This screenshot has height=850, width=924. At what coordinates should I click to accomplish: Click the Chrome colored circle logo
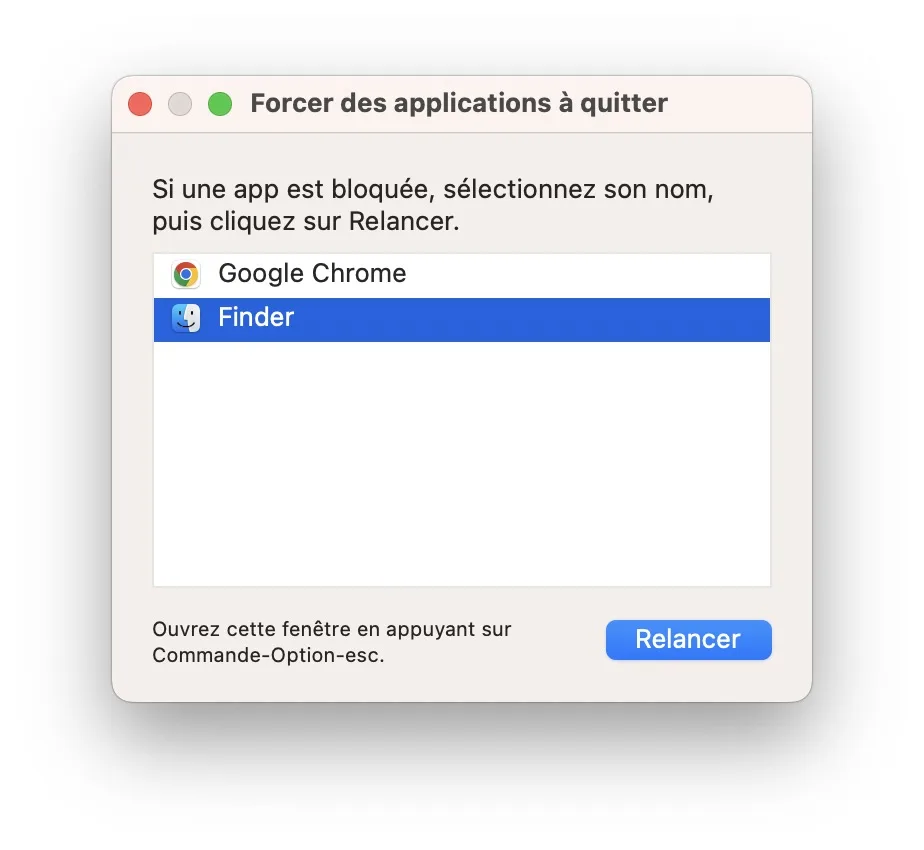pyautogui.click(x=186, y=273)
